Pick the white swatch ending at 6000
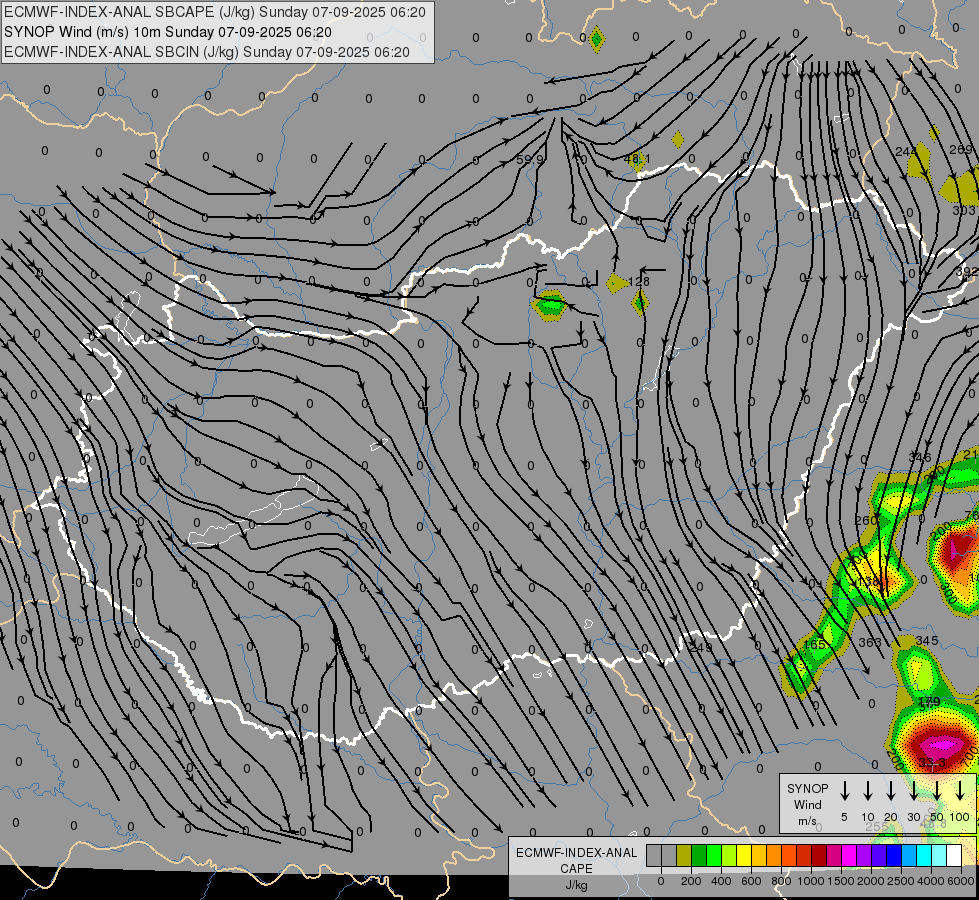The image size is (979, 900). [x=954, y=855]
